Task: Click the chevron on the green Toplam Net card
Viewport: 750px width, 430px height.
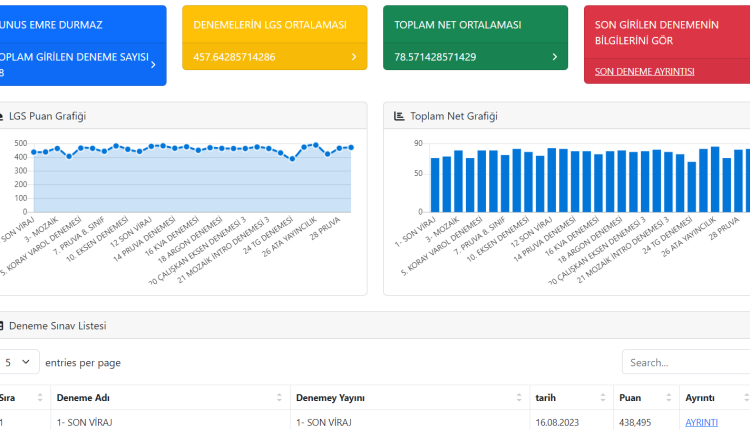Action: (554, 57)
